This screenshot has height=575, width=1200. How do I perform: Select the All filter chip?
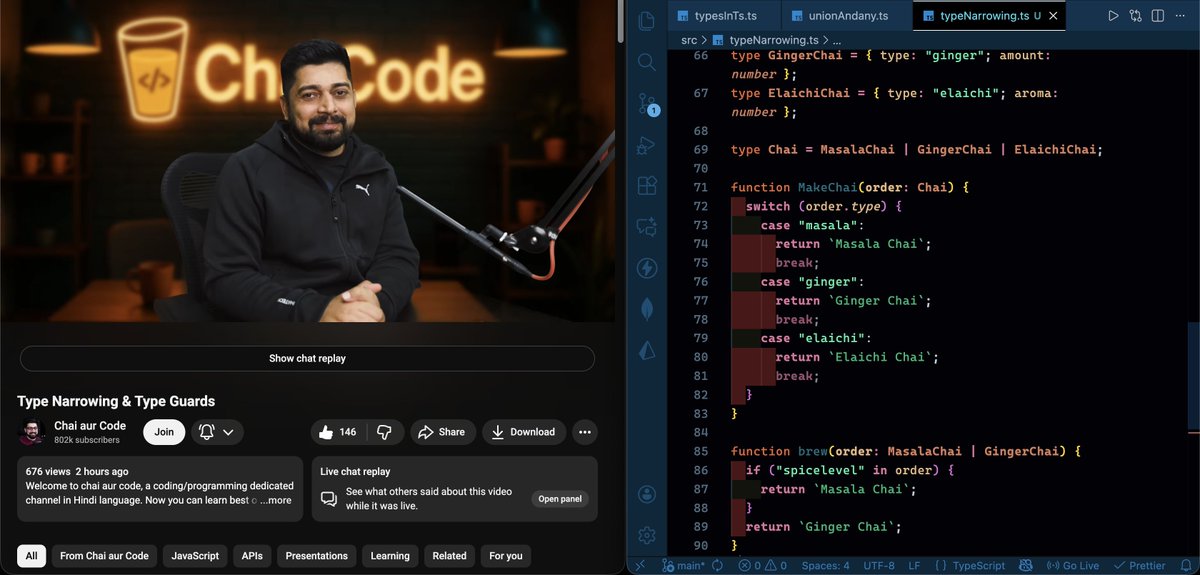tap(31, 556)
